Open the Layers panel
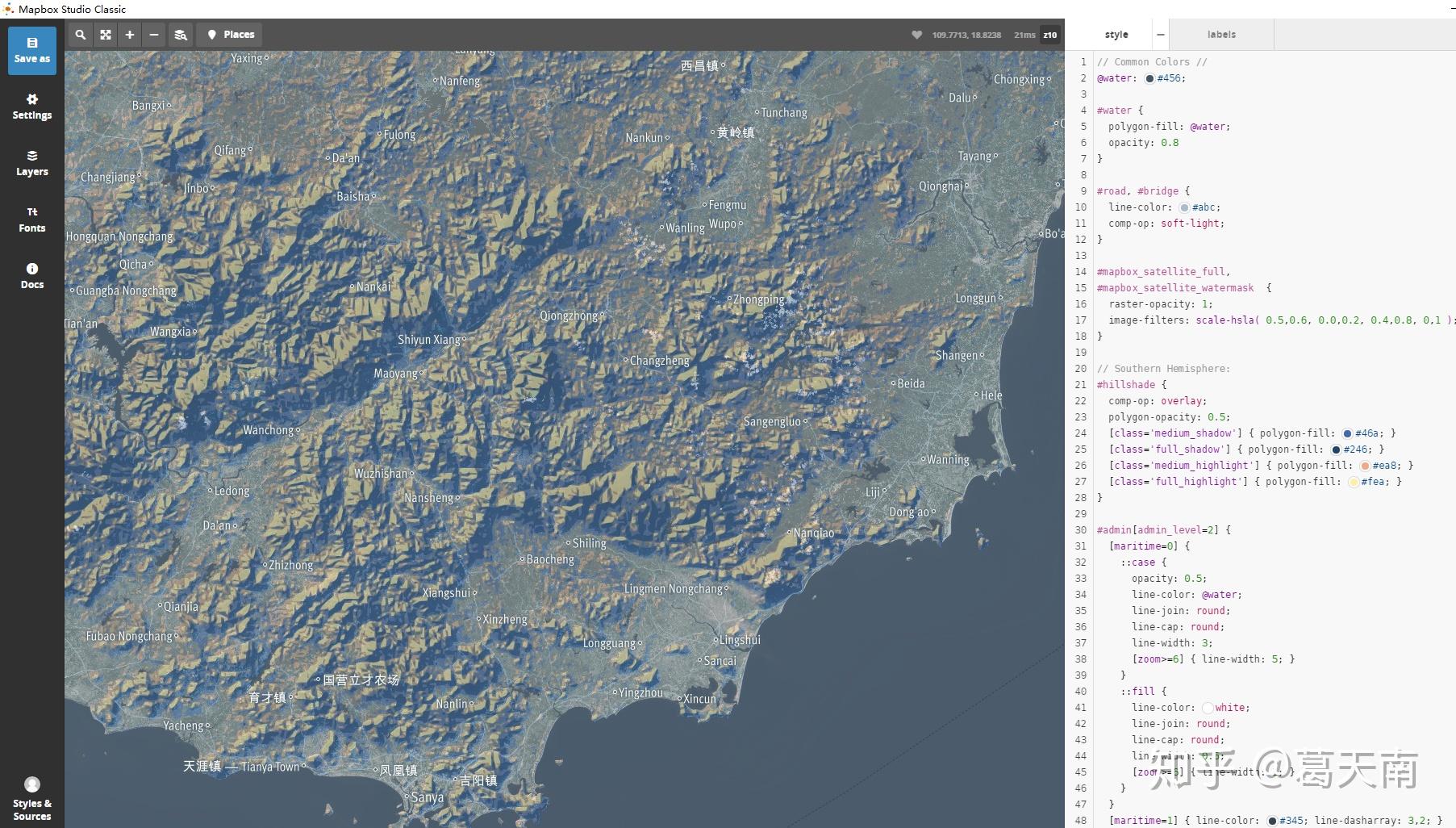The height and width of the screenshot is (828, 1456). click(x=32, y=163)
